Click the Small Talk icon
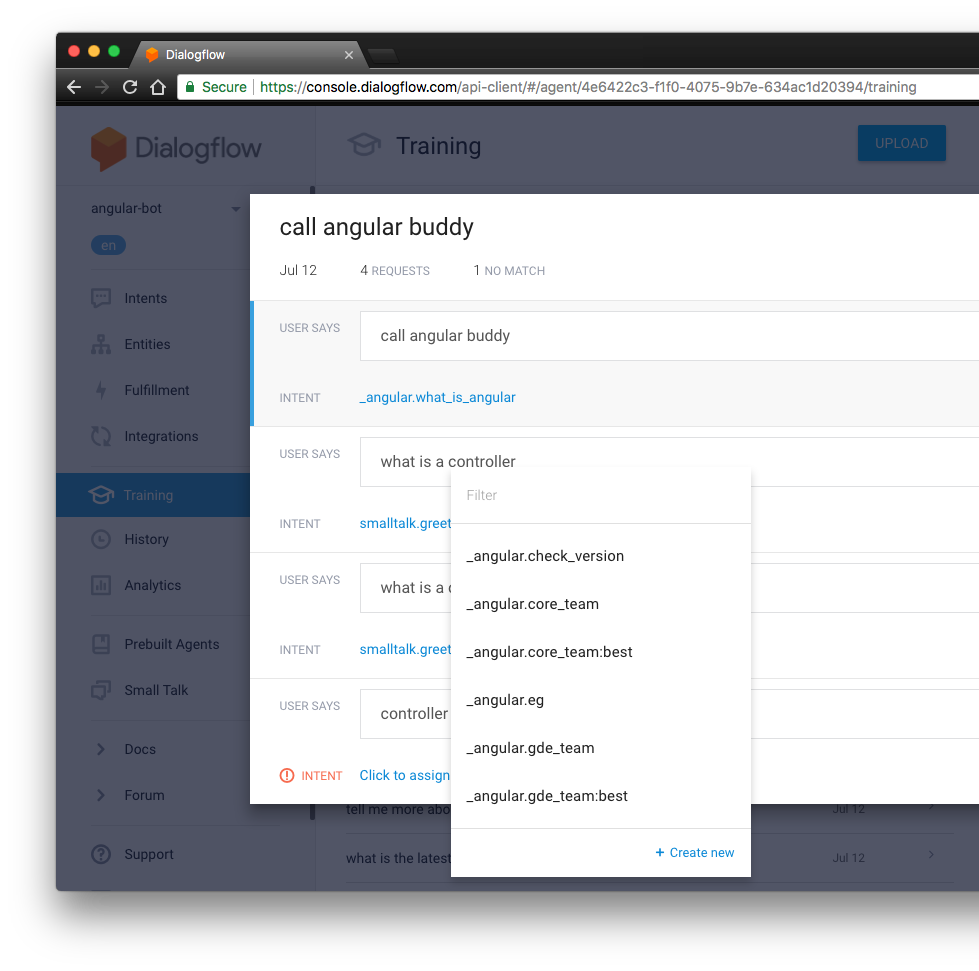This screenshot has width=979, height=971. click(101, 690)
